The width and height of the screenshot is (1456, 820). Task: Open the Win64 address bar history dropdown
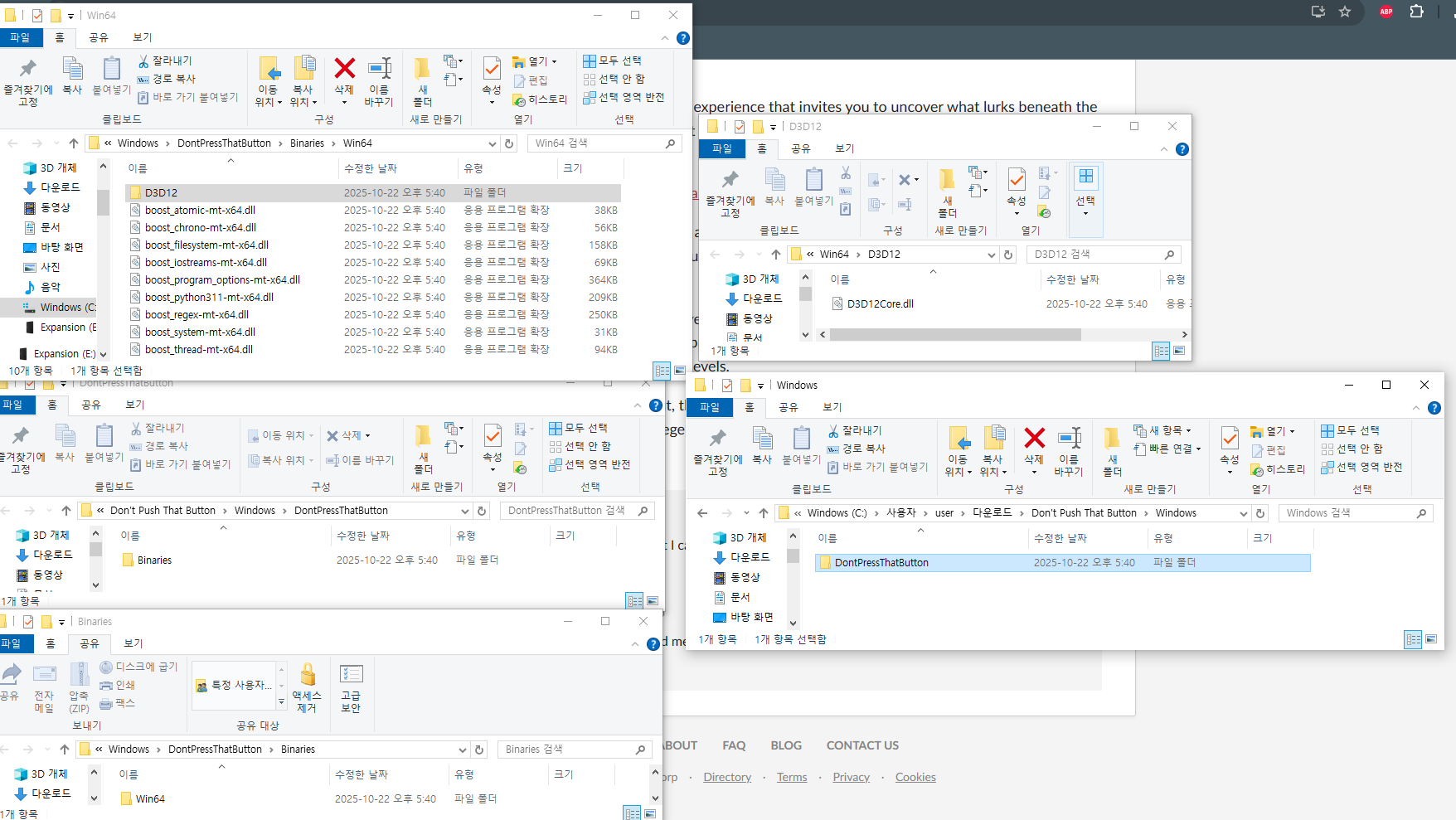492,143
